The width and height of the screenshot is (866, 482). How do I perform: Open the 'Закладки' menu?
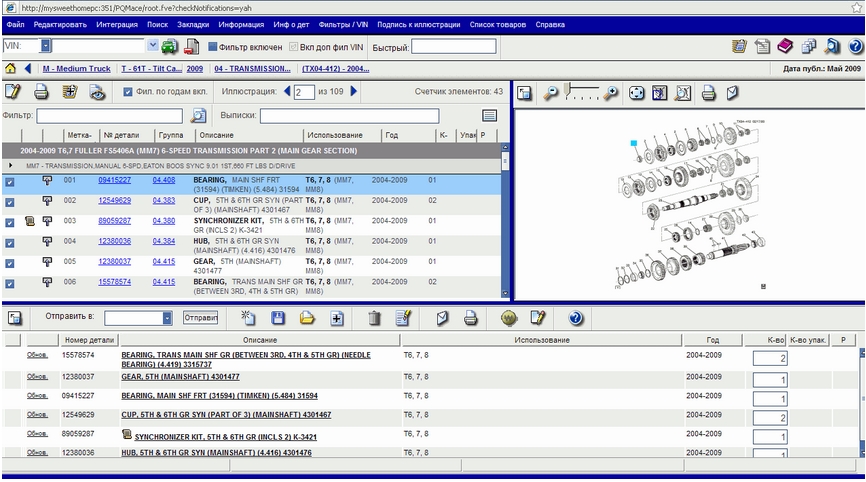192,23
